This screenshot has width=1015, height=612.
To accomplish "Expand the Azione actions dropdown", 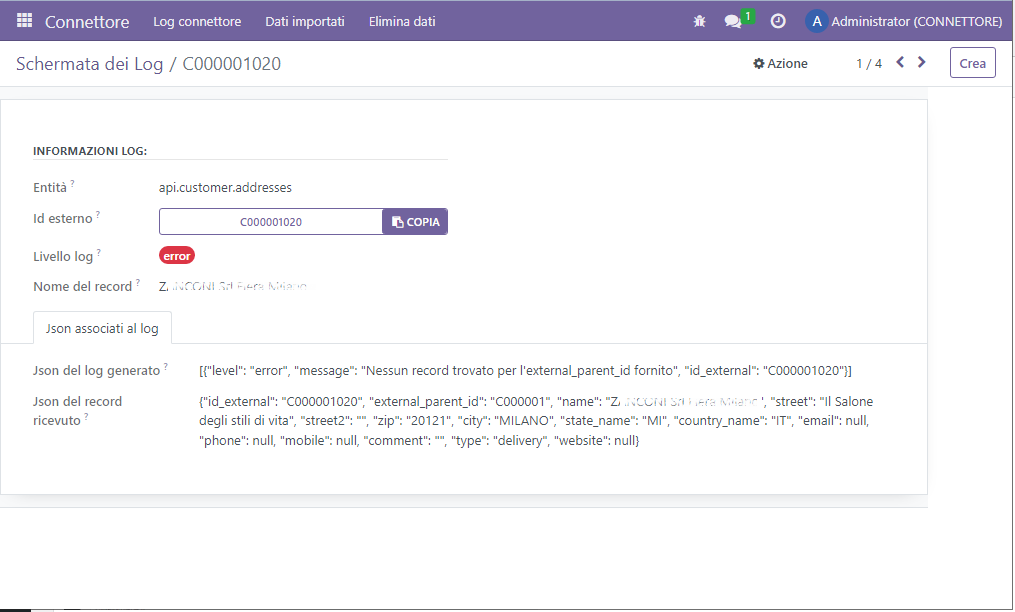I will point(780,63).
